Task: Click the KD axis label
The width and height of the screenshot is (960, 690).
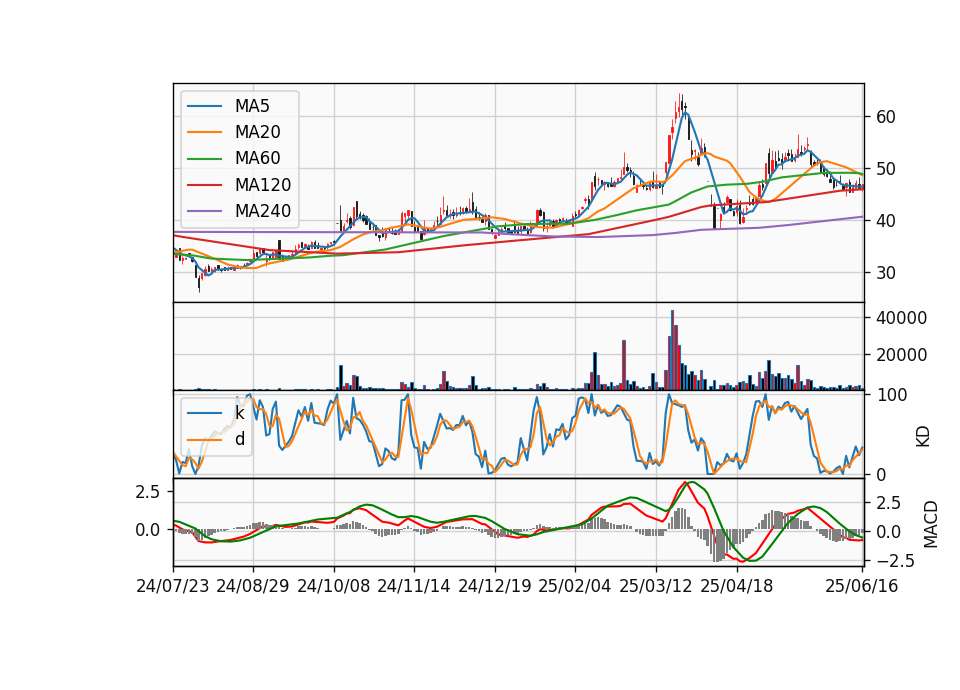Action: (923, 437)
